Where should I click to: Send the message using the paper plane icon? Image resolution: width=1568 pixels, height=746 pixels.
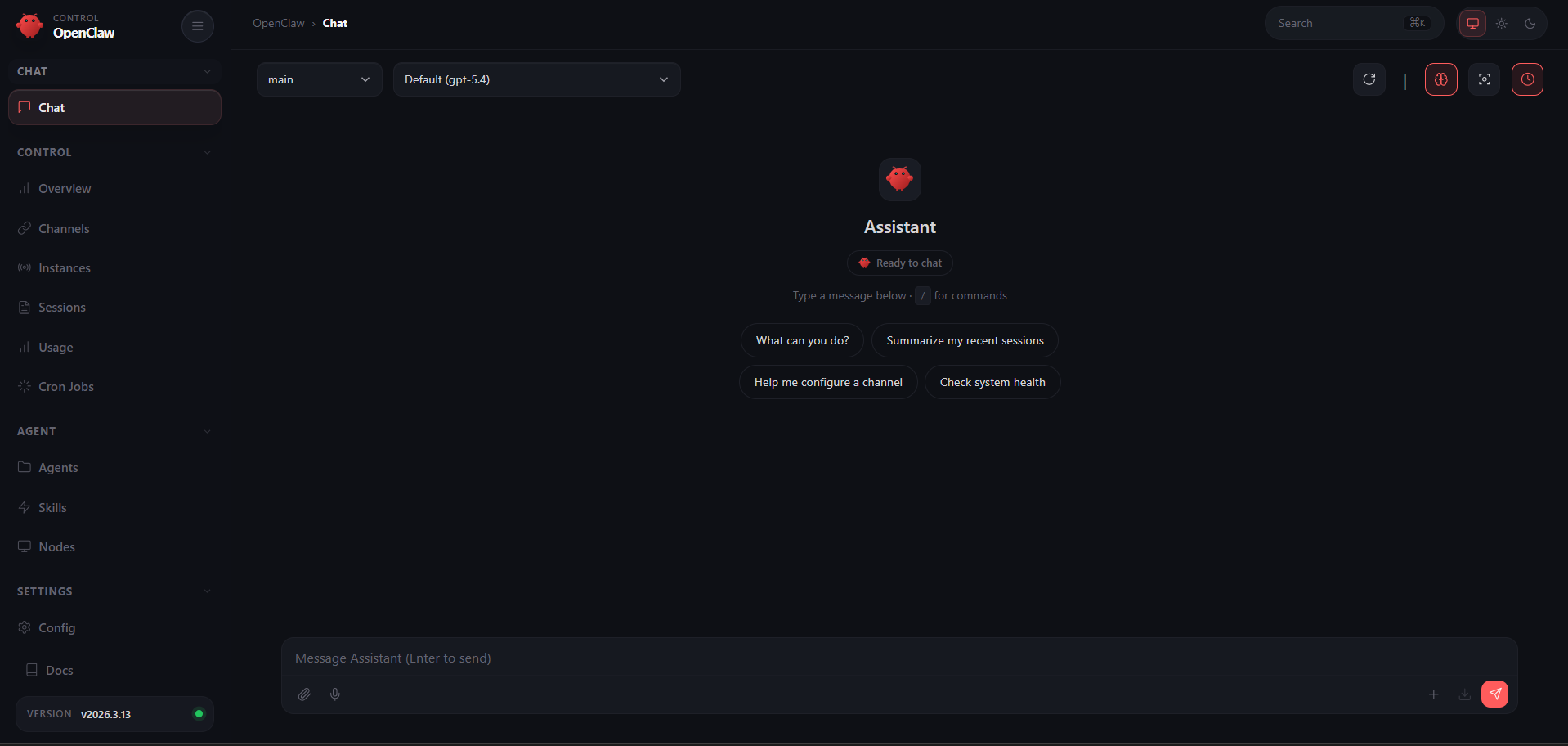(x=1495, y=694)
